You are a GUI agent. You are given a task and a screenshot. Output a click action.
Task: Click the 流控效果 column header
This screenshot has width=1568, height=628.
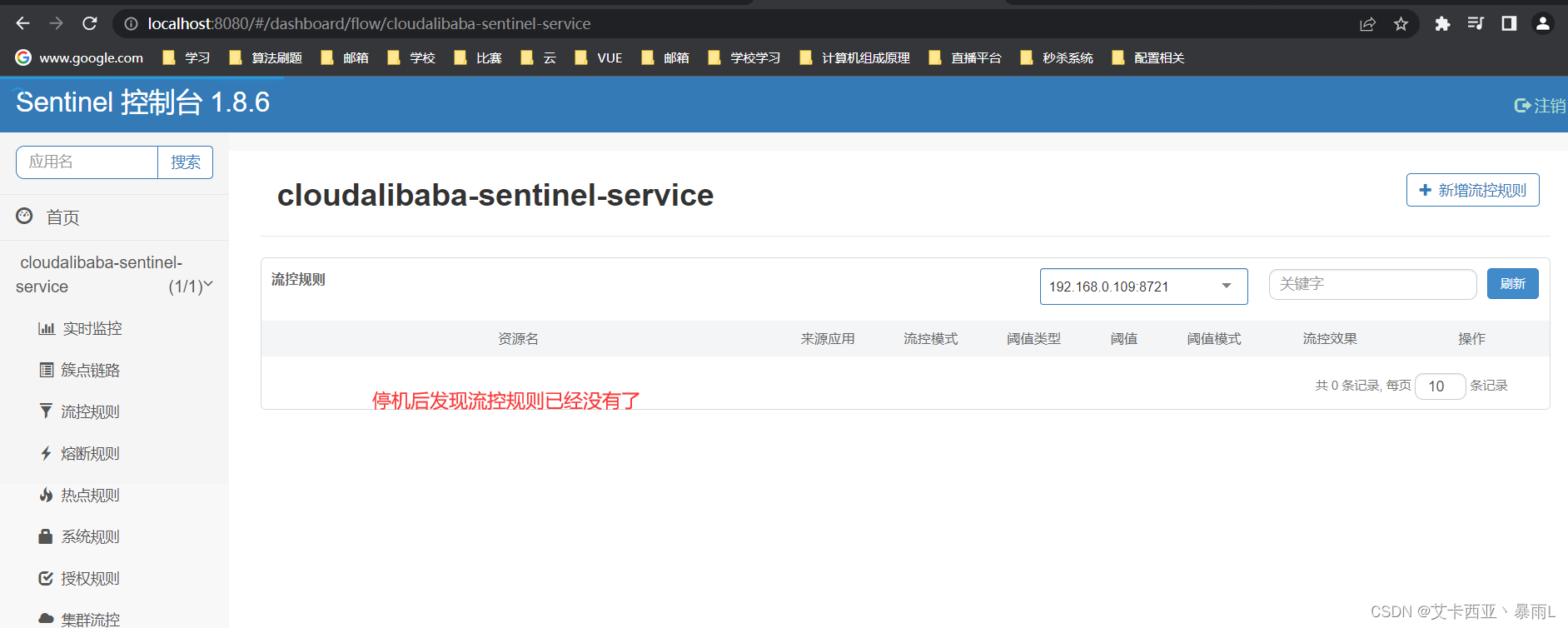(1330, 339)
